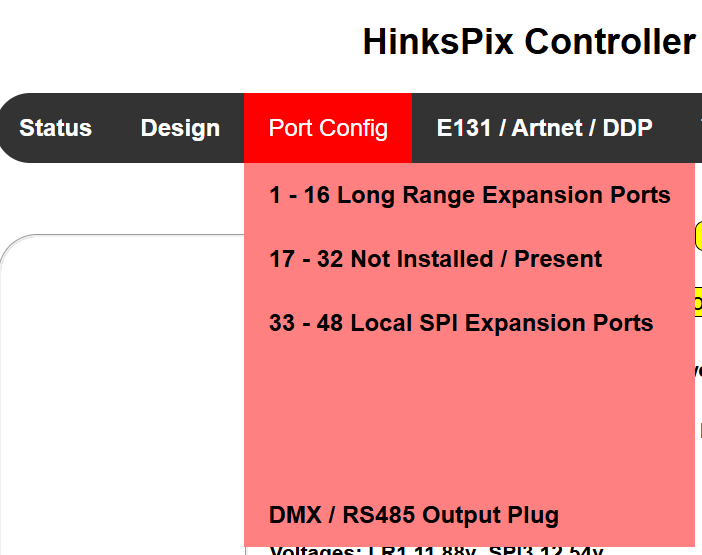Click the word Status in the navigation bar
The height and width of the screenshot is (555, 702).
(55, 128)
